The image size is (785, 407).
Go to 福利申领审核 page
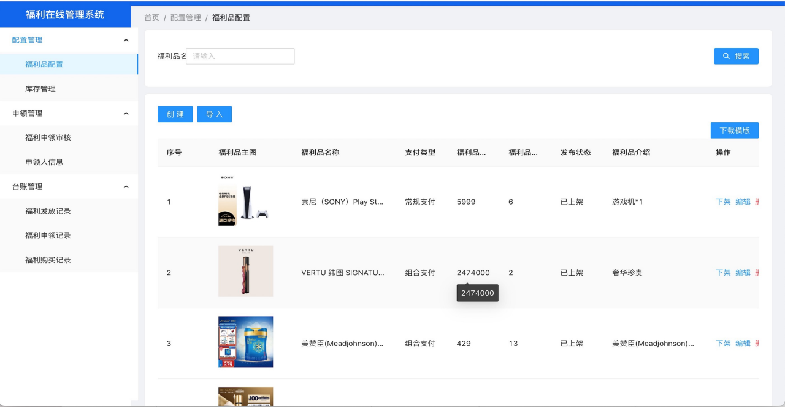48,137
